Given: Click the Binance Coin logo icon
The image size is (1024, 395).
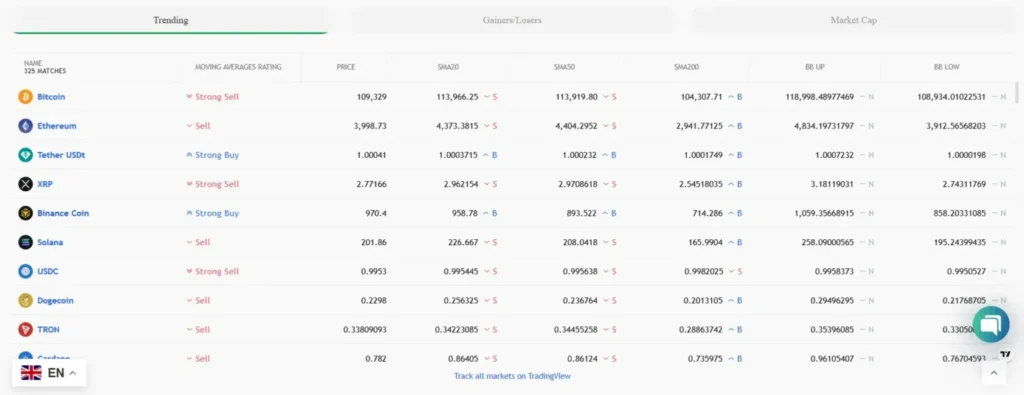Looking at the screenshot, I should [25, 213].
